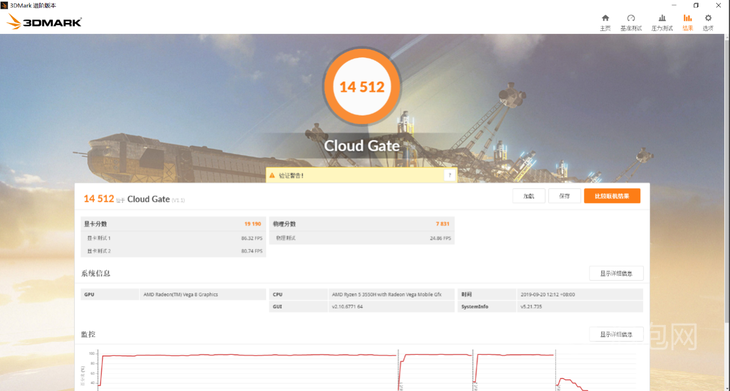Click the large 14 512 score circle
Image resolution: width=730 pixels, height=391 pixels.
362,87
